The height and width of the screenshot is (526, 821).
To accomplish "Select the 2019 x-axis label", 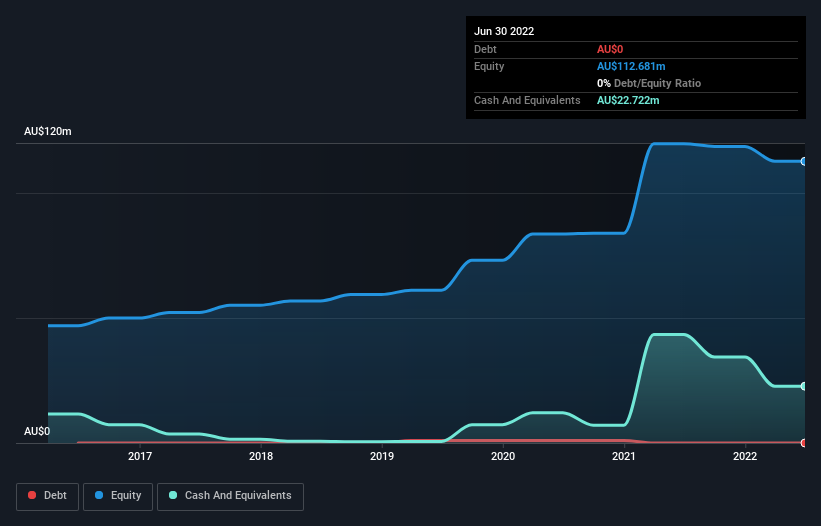I will [382, 456].
